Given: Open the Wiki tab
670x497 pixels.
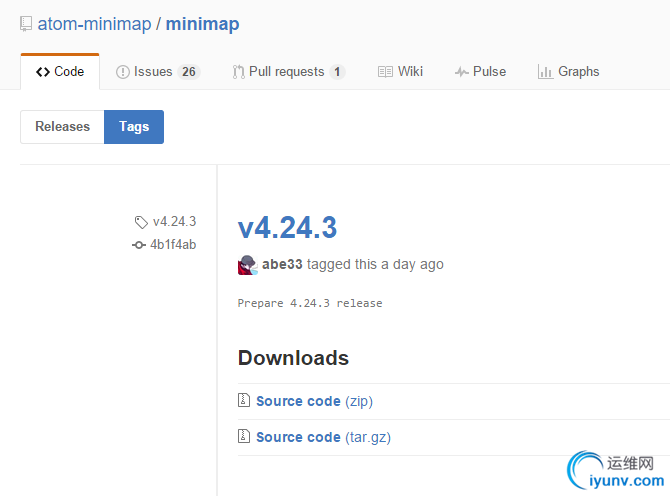Looking at the screenshot, I should 400,72.
